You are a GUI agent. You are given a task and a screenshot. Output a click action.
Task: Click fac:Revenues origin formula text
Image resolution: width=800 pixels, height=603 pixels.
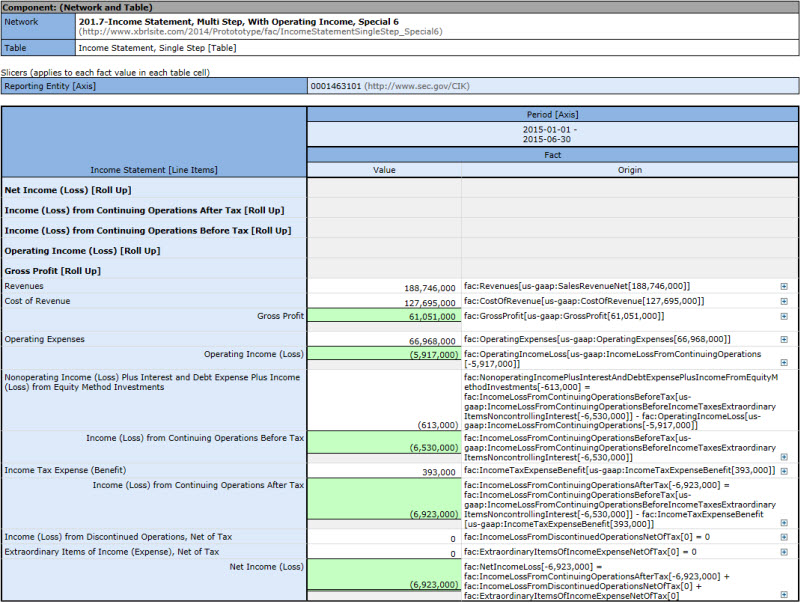pos(577,286)
